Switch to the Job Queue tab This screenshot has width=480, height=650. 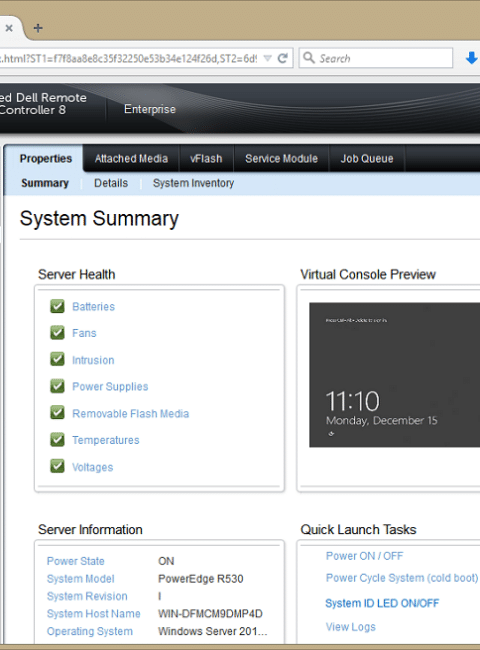pyautogui.click(x=367, y=158)
